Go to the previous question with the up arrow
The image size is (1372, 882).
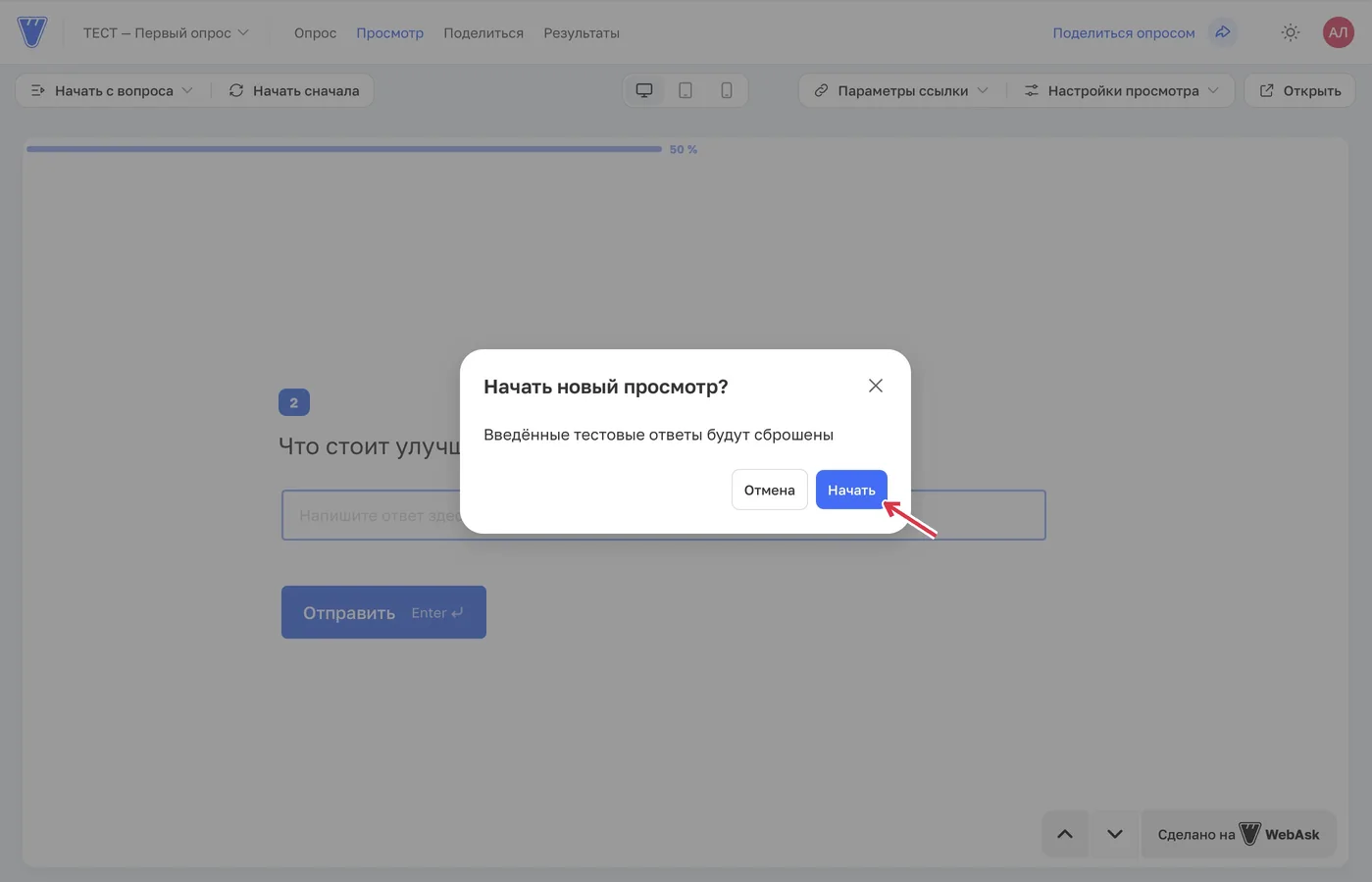tap(1065, 834)
